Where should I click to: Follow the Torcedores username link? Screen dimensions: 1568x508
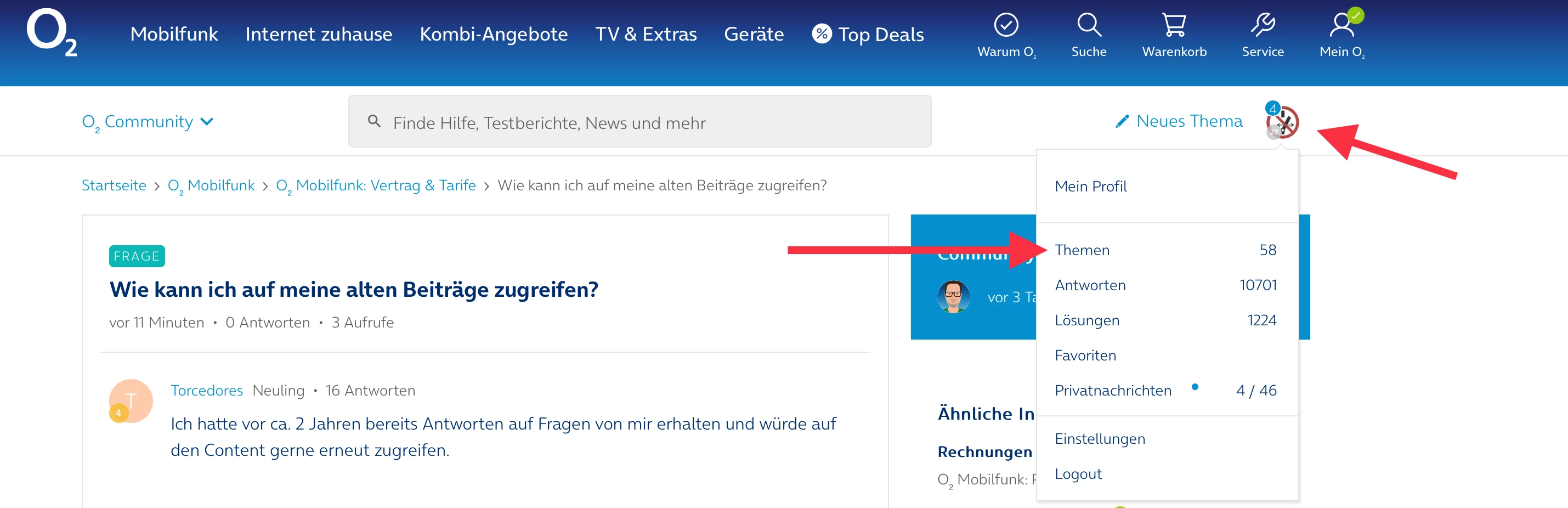pyautogui.click(x=206, y=391)
